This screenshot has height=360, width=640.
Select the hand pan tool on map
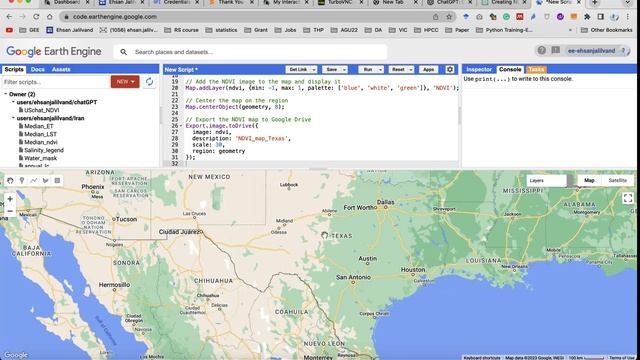pyautogui.click(x=10, y=180)
